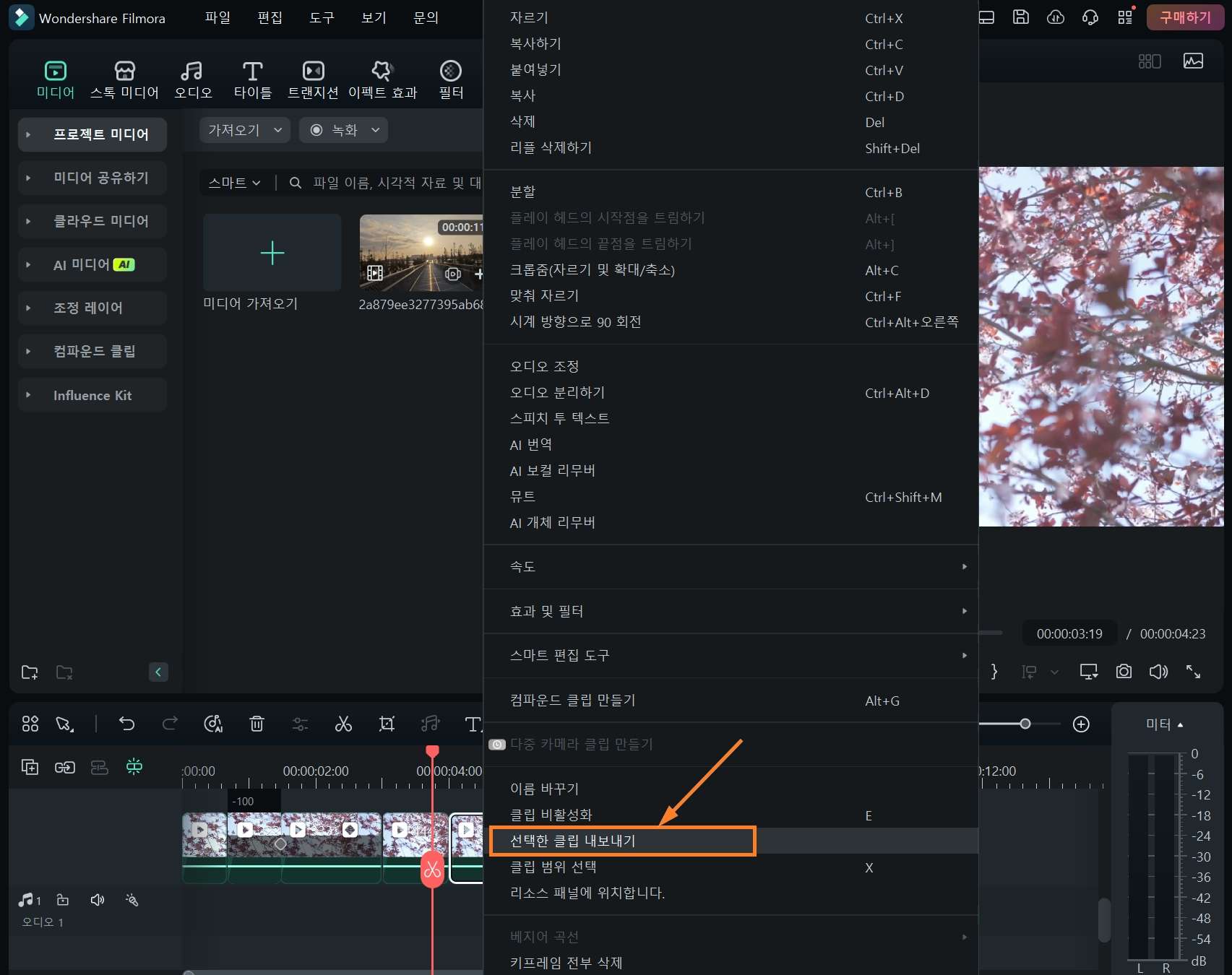Open the 편집 menu
The width and height of the screenshot is (1232, 975).
(270, 17)
